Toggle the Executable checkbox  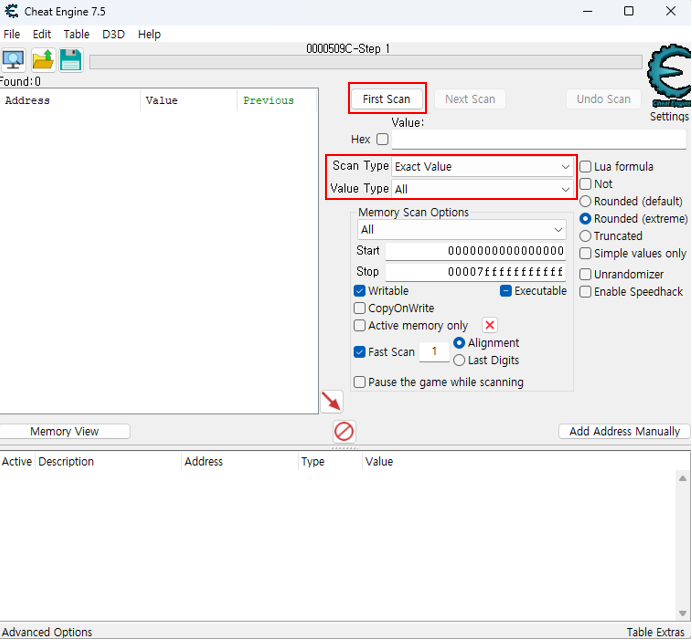[506, 291]
